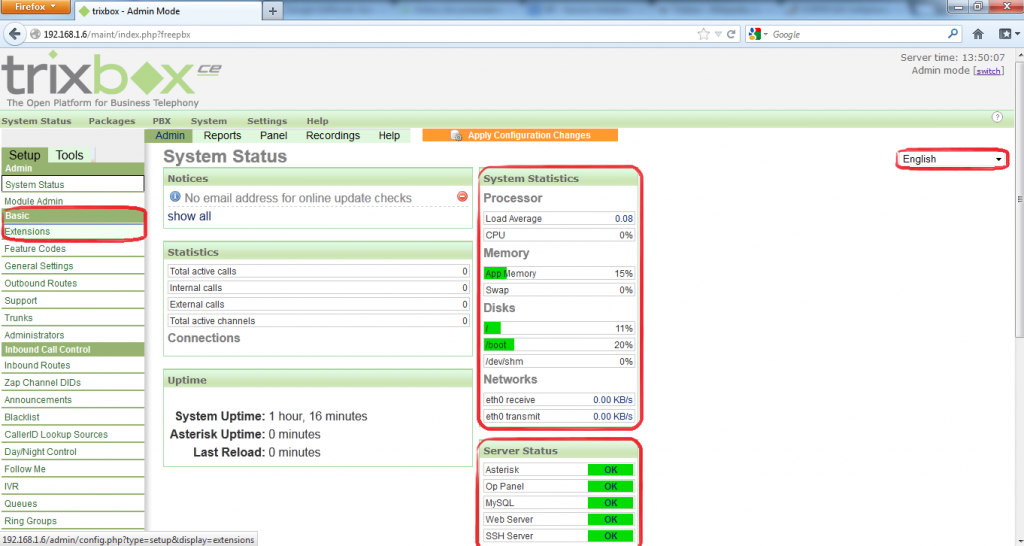1024x546 pixels.
Task: Open the bookmarks toolbar icon at far right
Action: pyautogui.click(x=1008, y=34)
